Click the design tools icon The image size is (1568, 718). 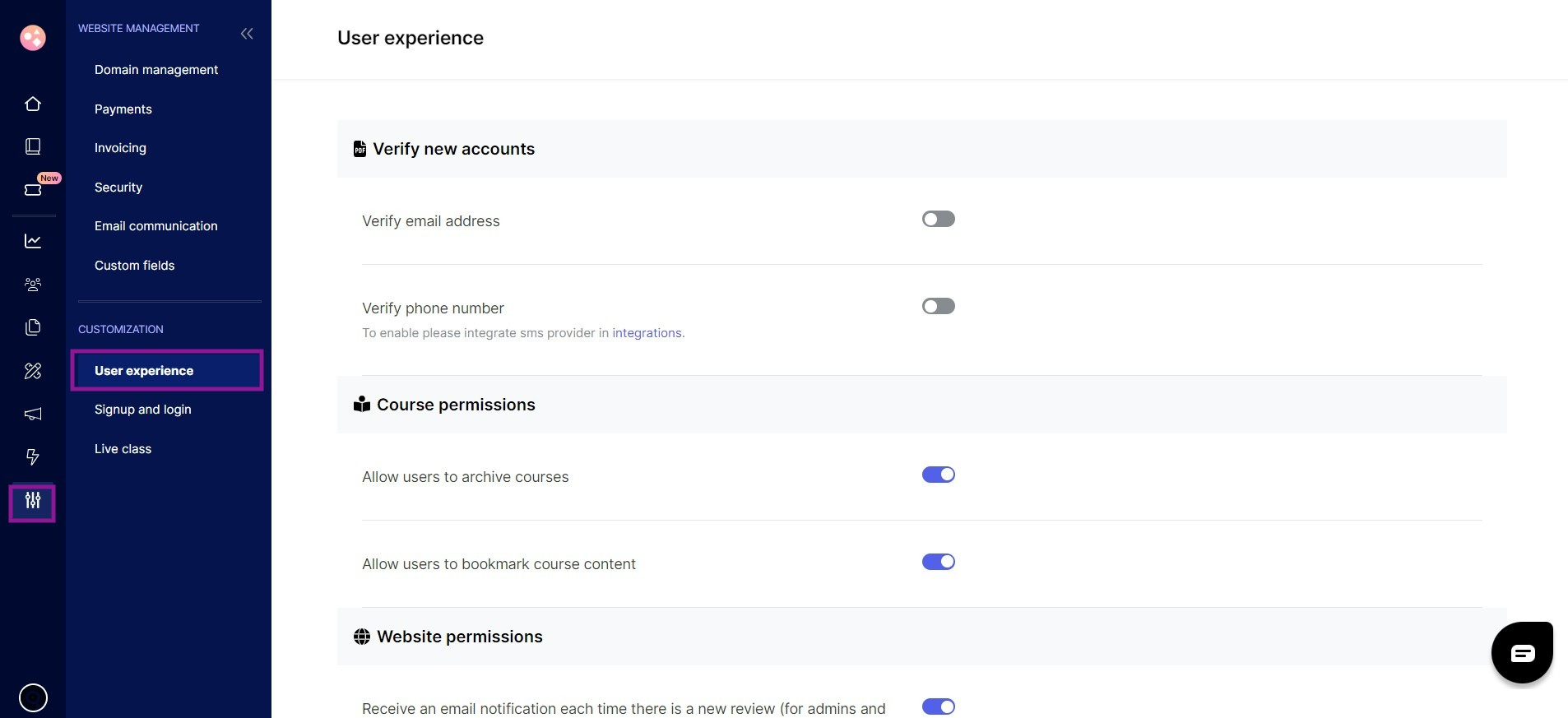click(33, 371)
